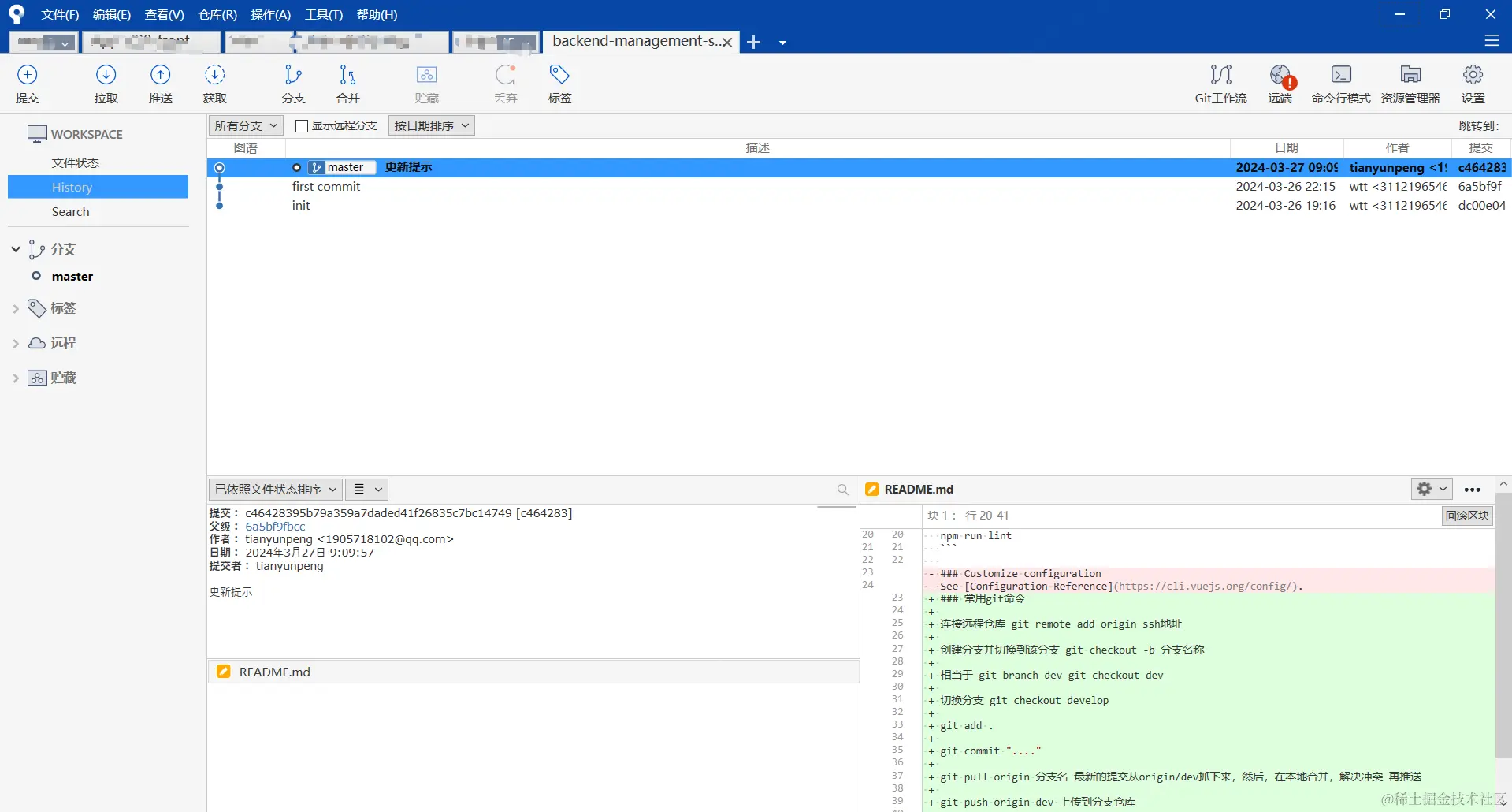Image resolution: width=1512 pixels, height=812 pixels.
Task: Expand the Remotes (远程) section
Action: [x=16, y=343]
